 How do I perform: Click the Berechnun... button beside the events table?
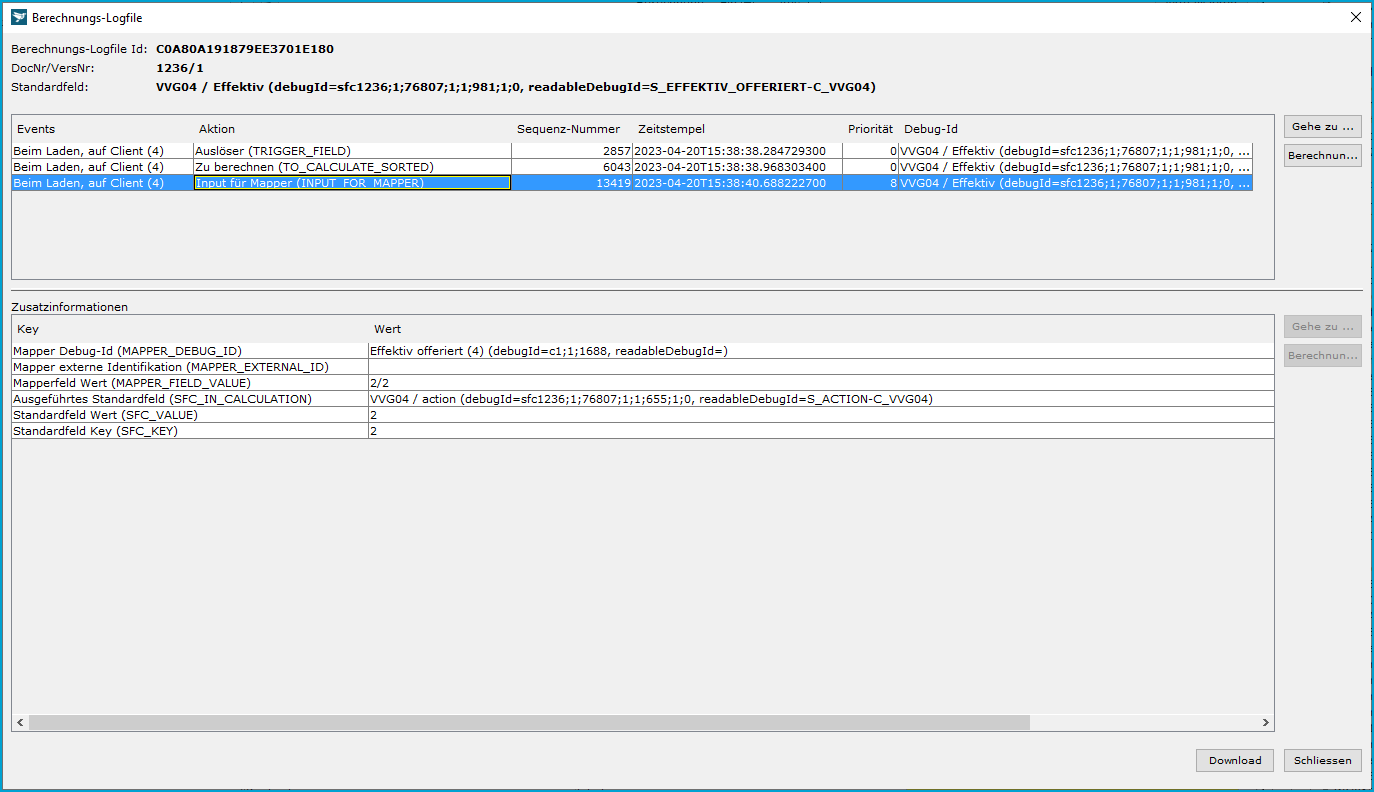1322,156
